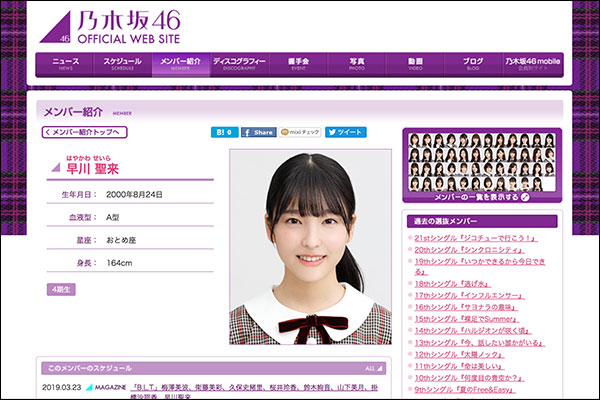600x400 pixels.
Task: Go to the ディスコグラフィー (Discography) tab
Action: pyautogui.click(x=239, y=64)
